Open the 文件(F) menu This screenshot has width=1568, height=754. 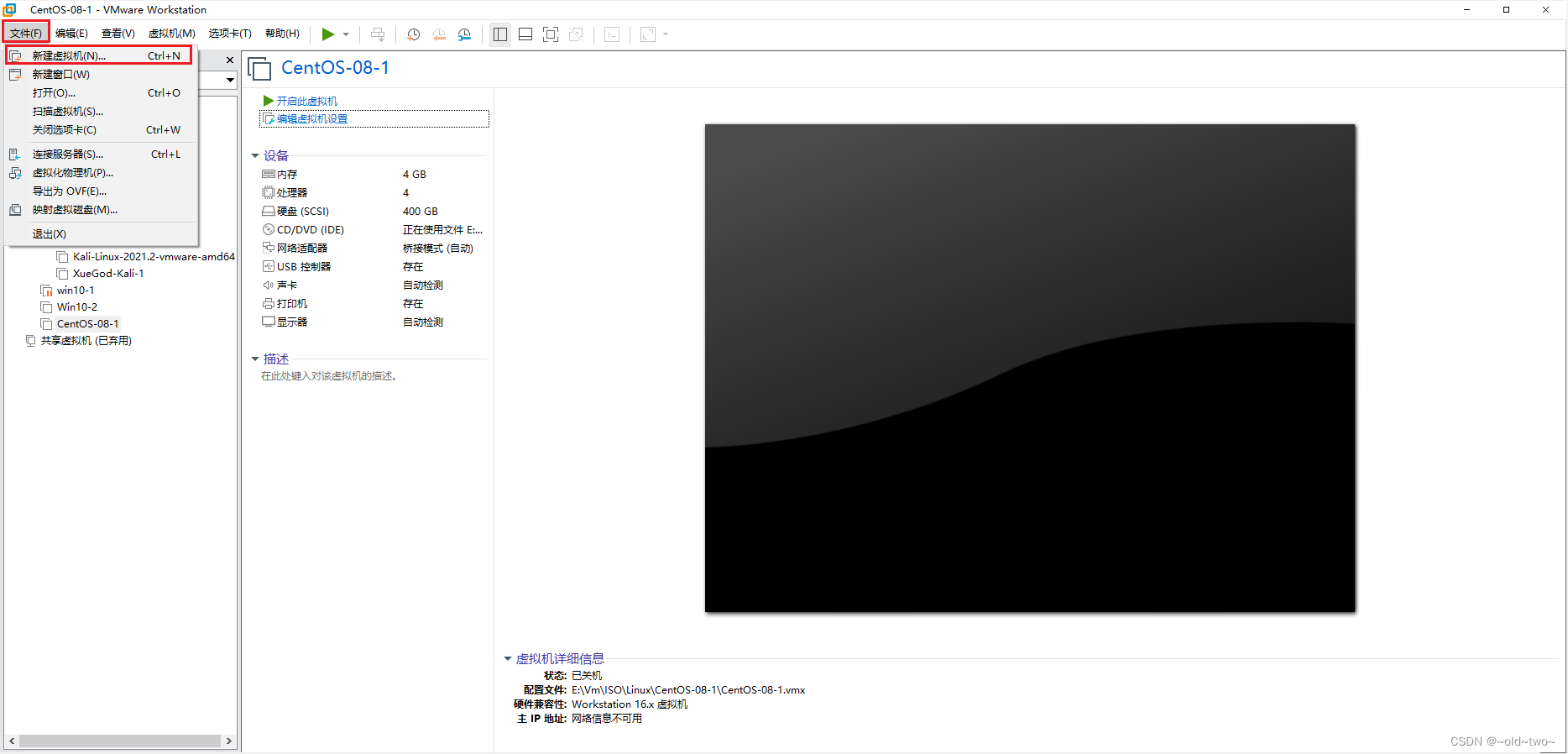(26, 33)
